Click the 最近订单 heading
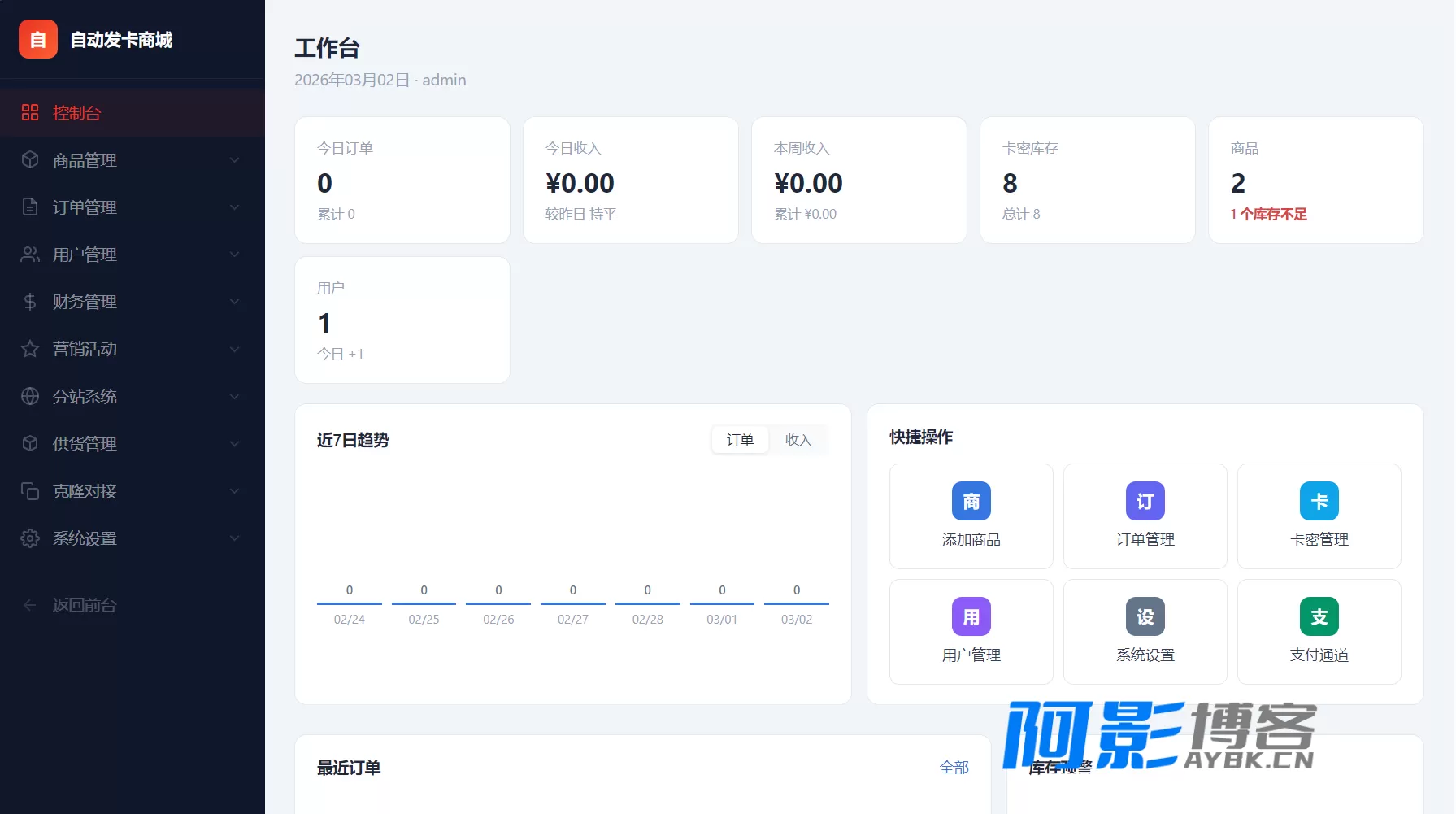Viewport: 1456px width, 814px height. [349, 768]
